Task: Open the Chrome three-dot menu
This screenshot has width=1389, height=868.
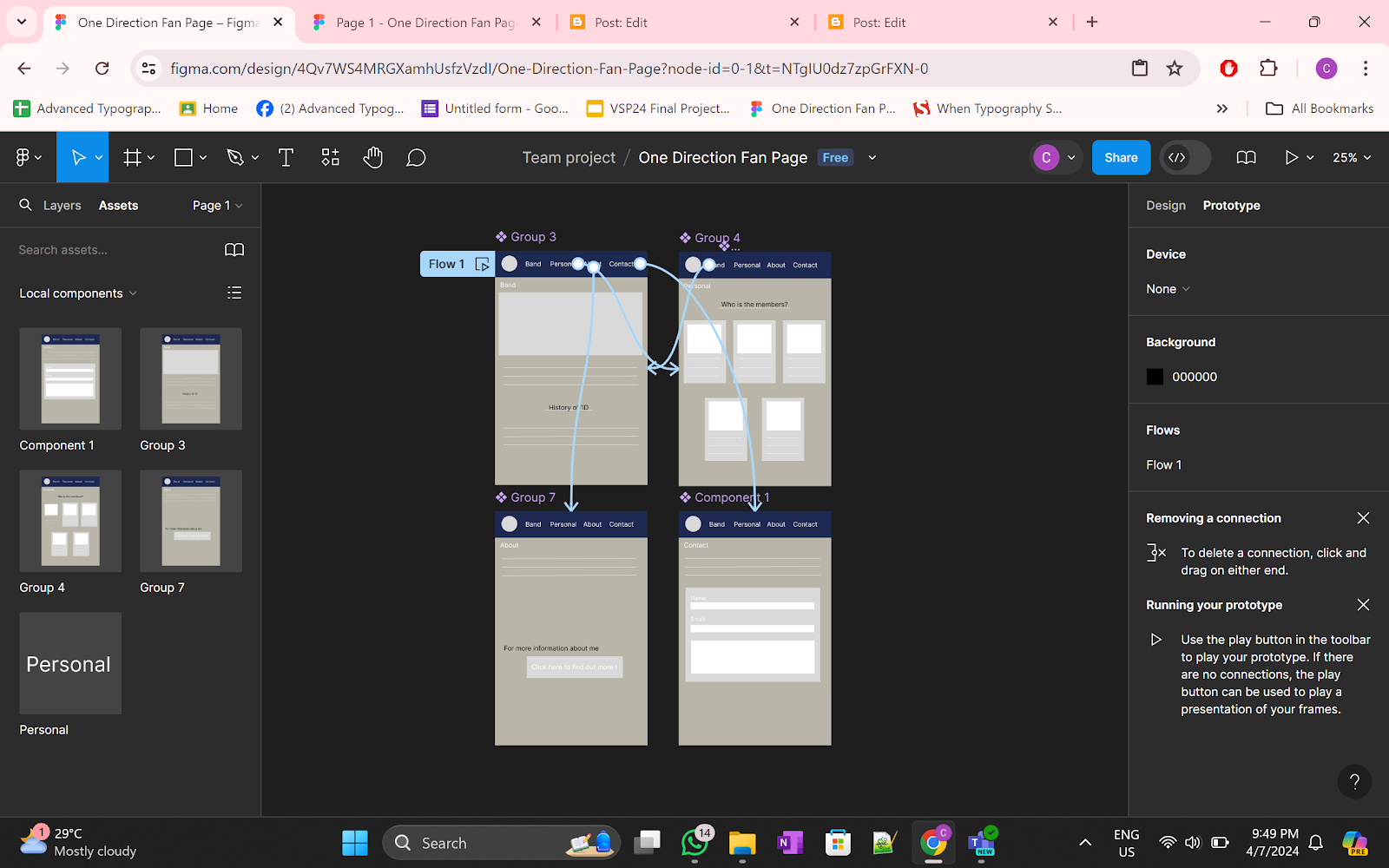Action: pos(1366,69)
